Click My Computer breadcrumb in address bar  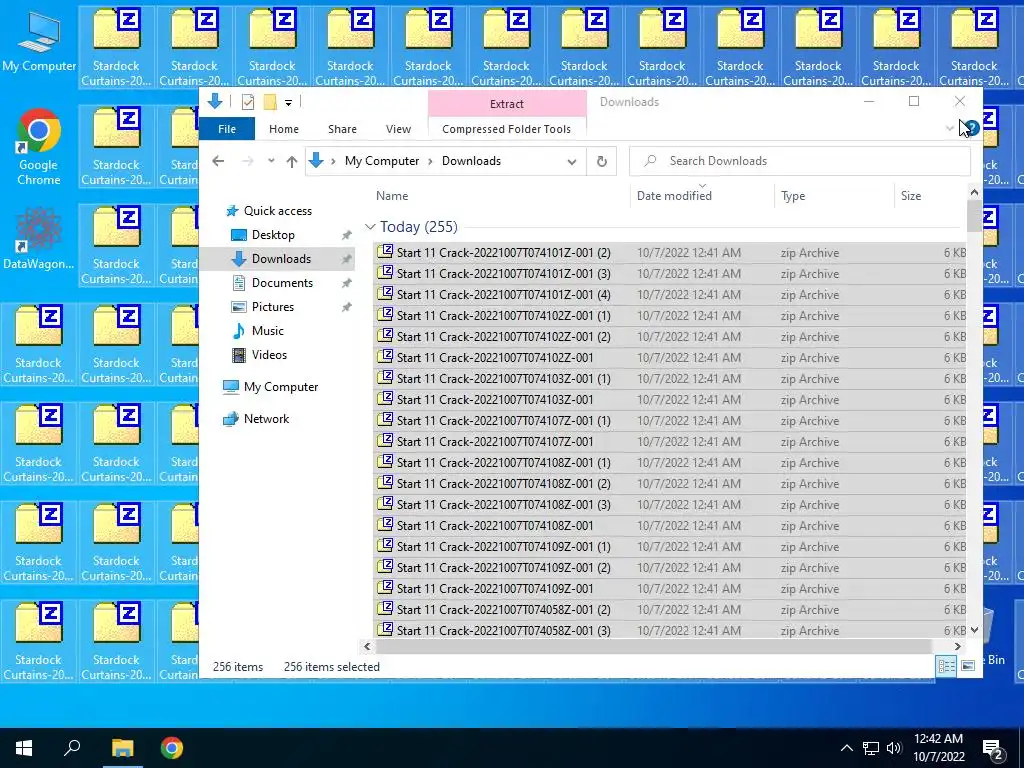(382, 161)
